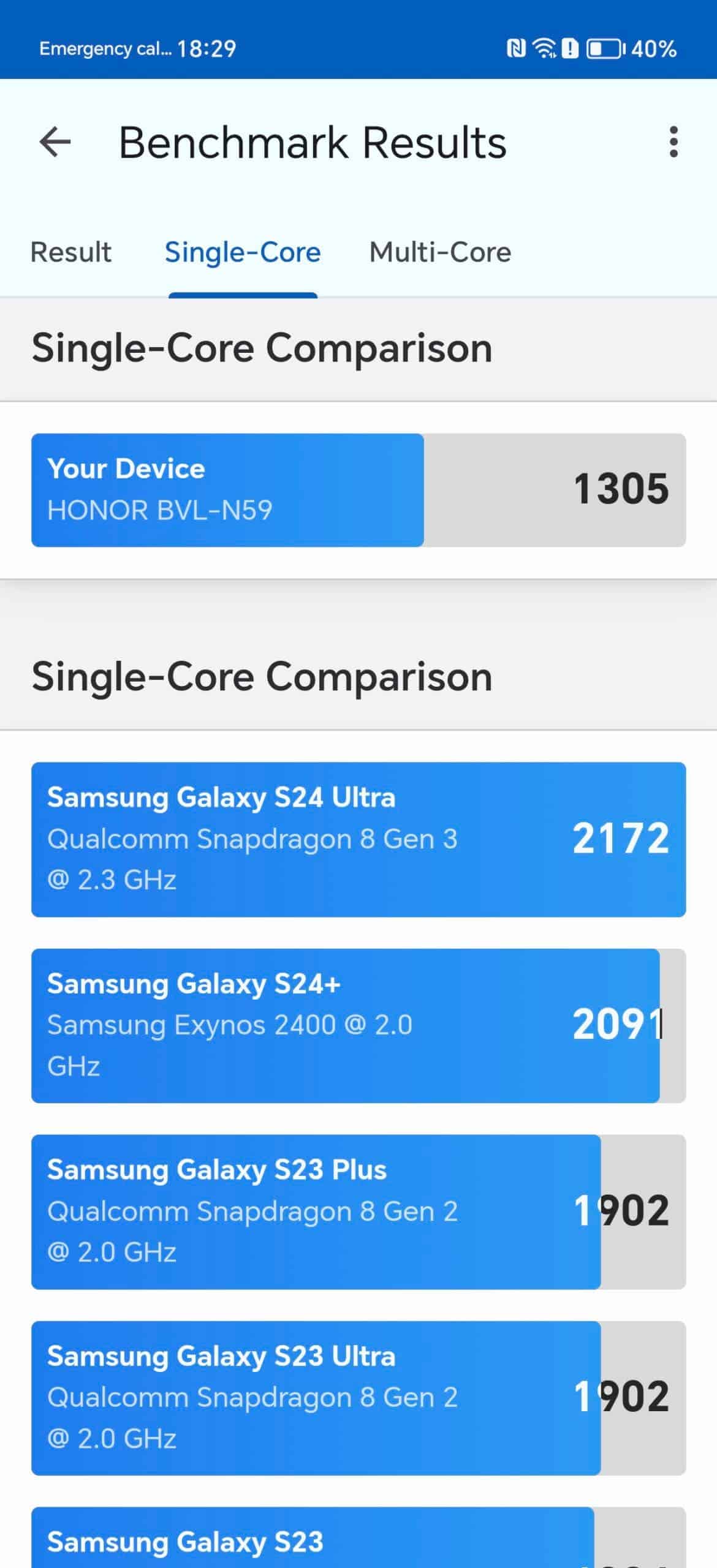This screenshot has width=717, height=1568.
Task: Tap the 1305 score value
Action: (621, 489)
